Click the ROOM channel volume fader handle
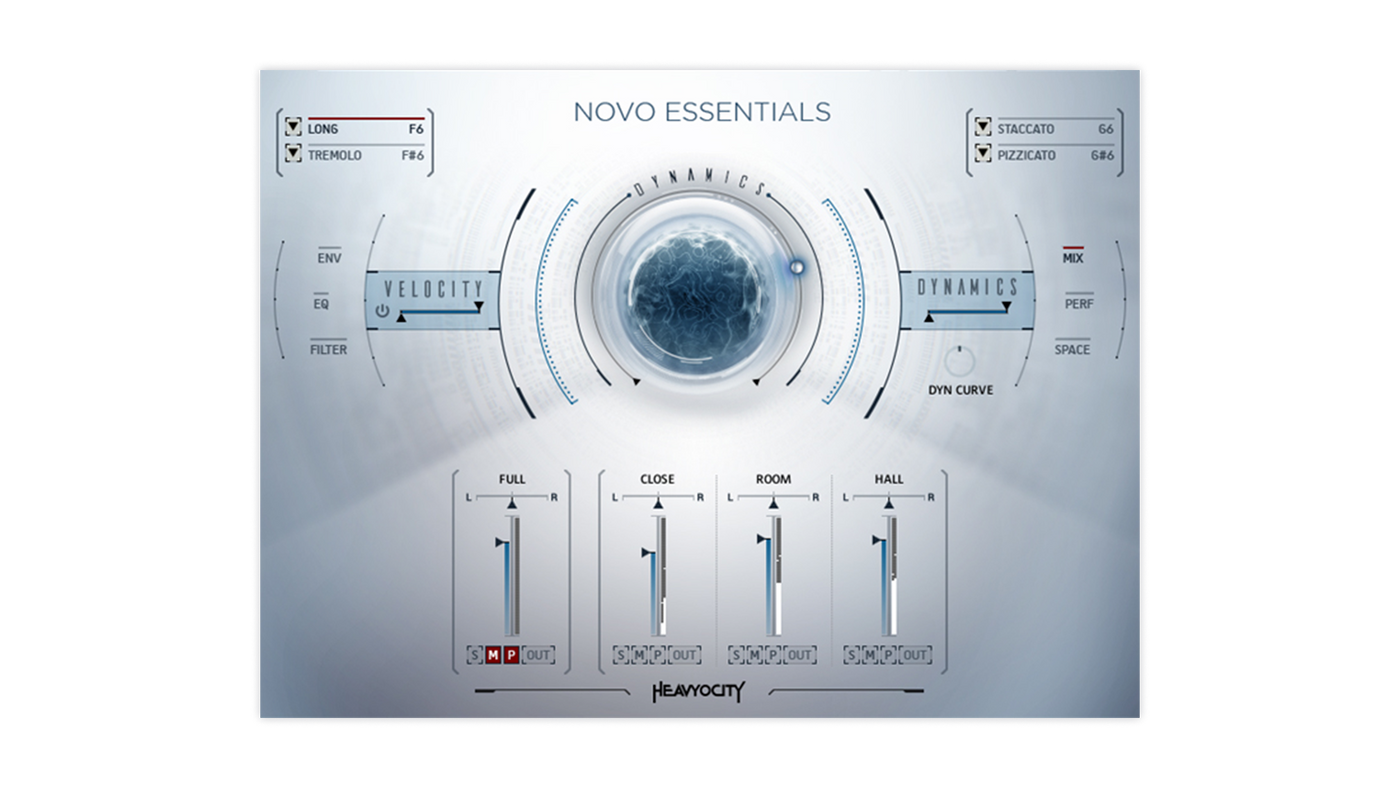The height and width of the screenshot is (788, 1400). point(762,539)
